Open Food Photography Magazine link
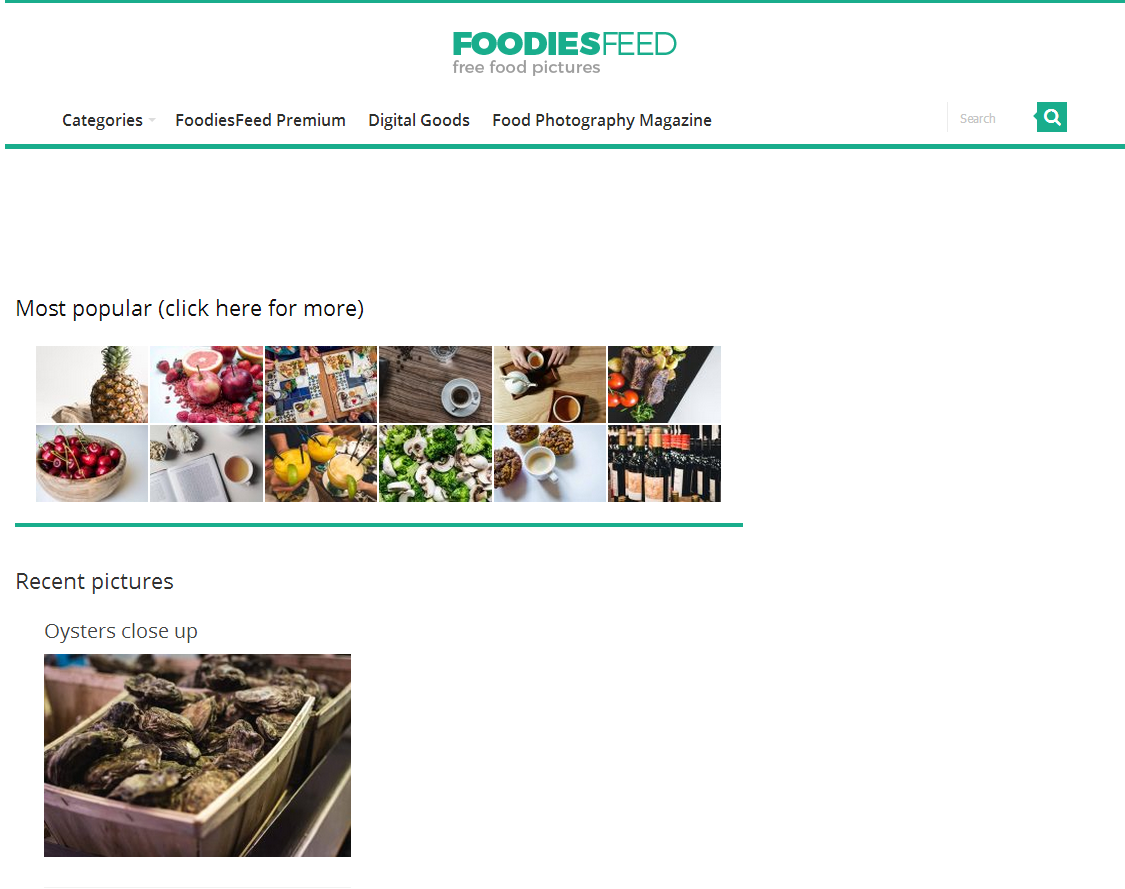The width and height of the screenshot is (1125, 889). tap(602, 120)
